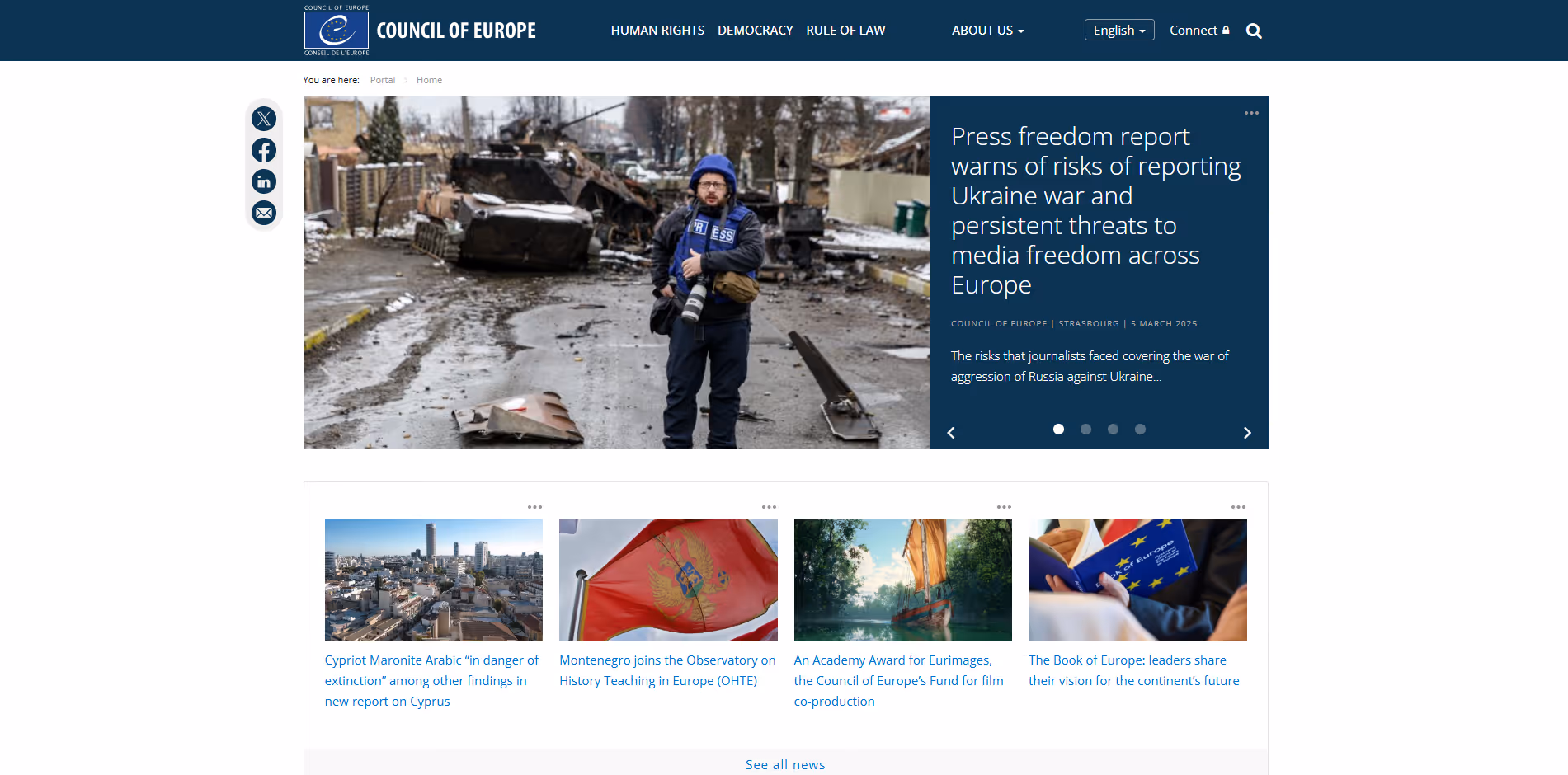Open the search magnifier icon
1568x775 pixels.
(1254, 31)
